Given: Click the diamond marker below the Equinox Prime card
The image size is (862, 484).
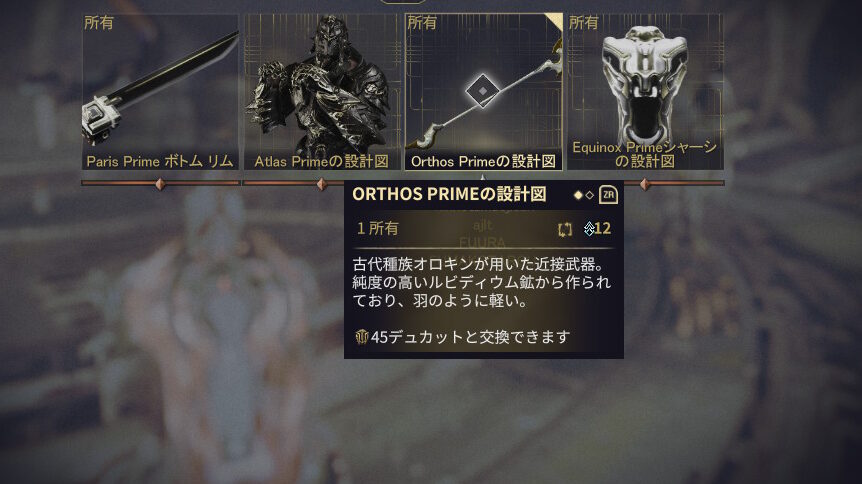Looking at the screenshot, I should tap(645, 184).
